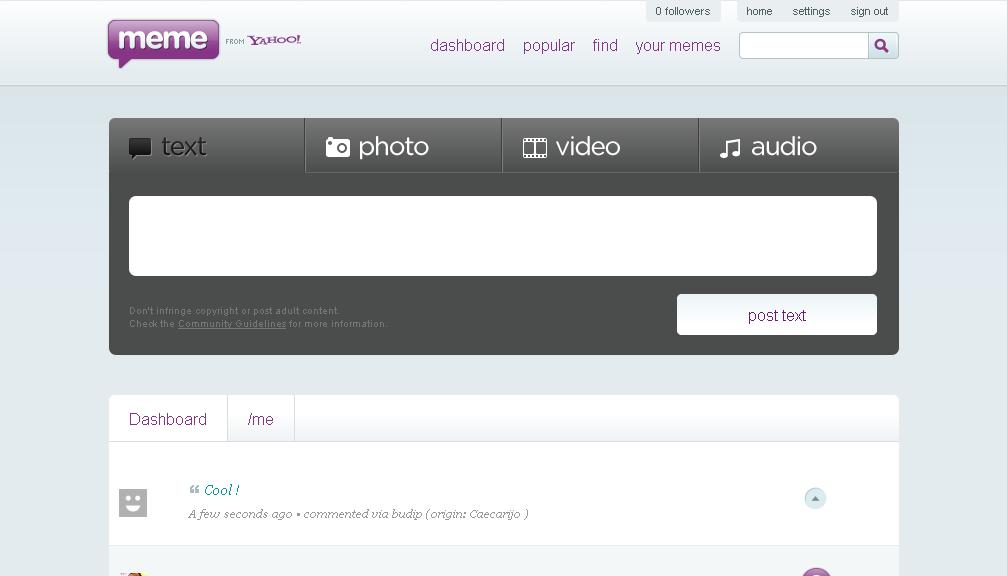This screenshot has width=1007, height=576.
Task: Click sign out in the header
Action: [x=869, y=11]
